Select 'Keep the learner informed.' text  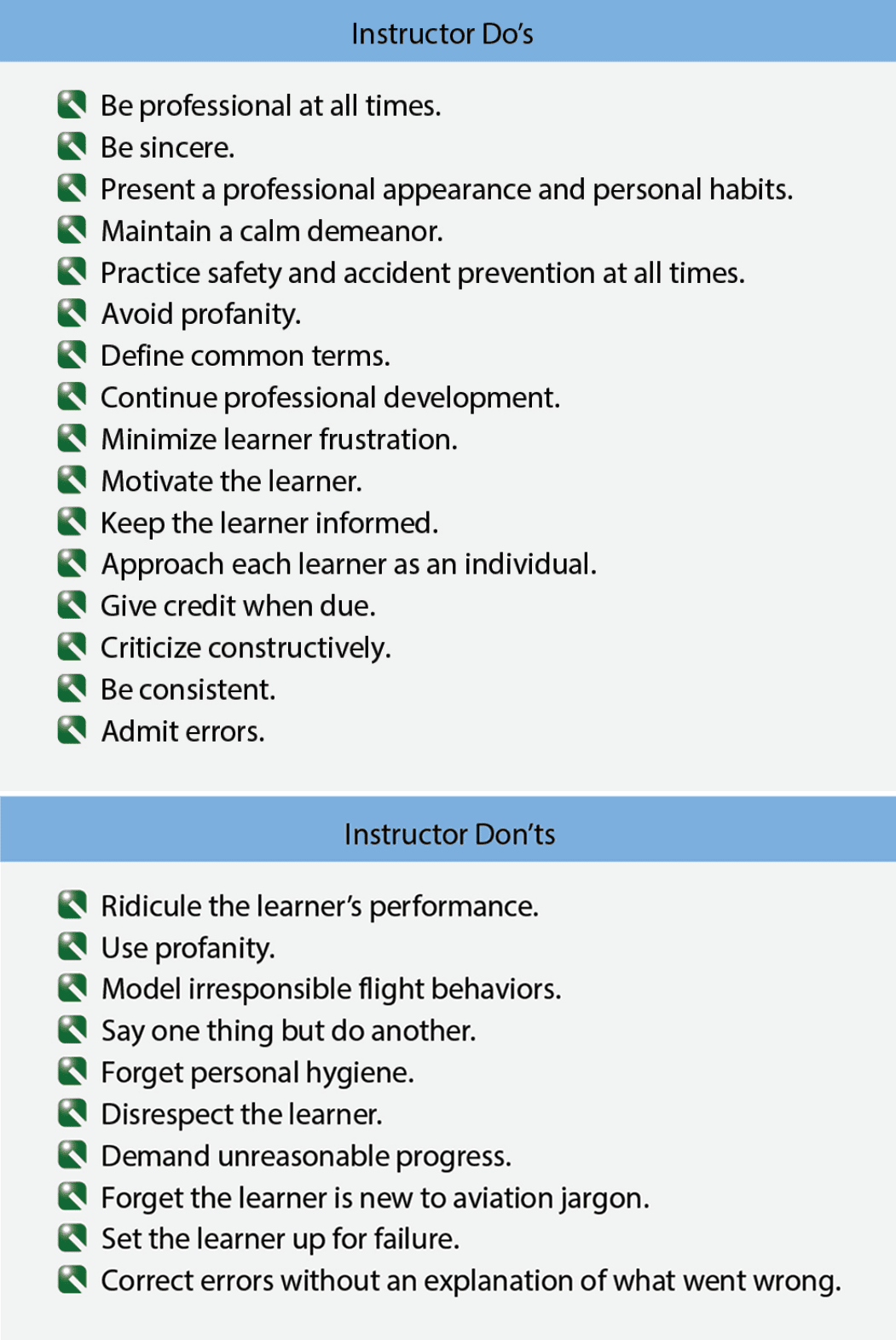point(269,523)
